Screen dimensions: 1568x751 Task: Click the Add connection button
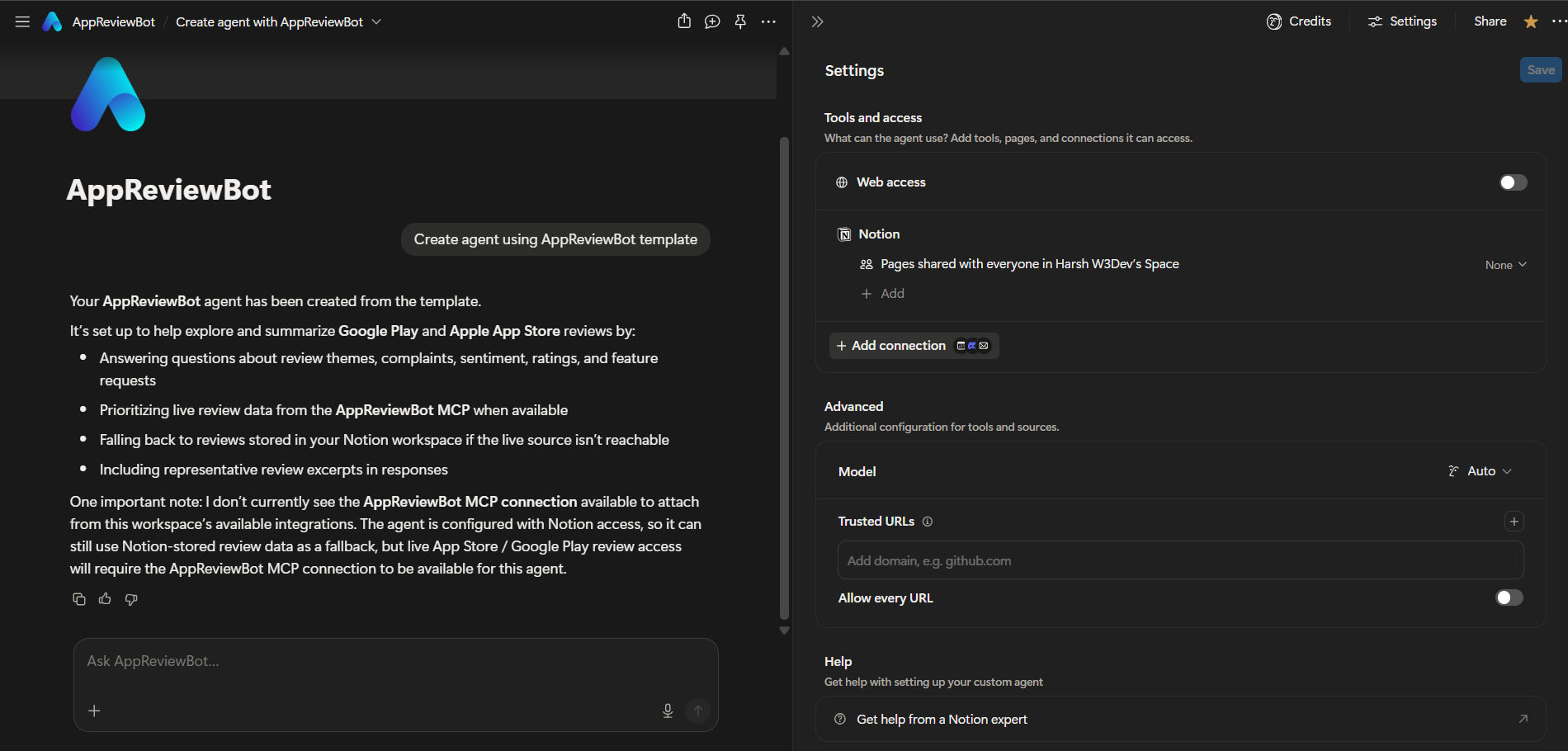(x=914, y=346)
